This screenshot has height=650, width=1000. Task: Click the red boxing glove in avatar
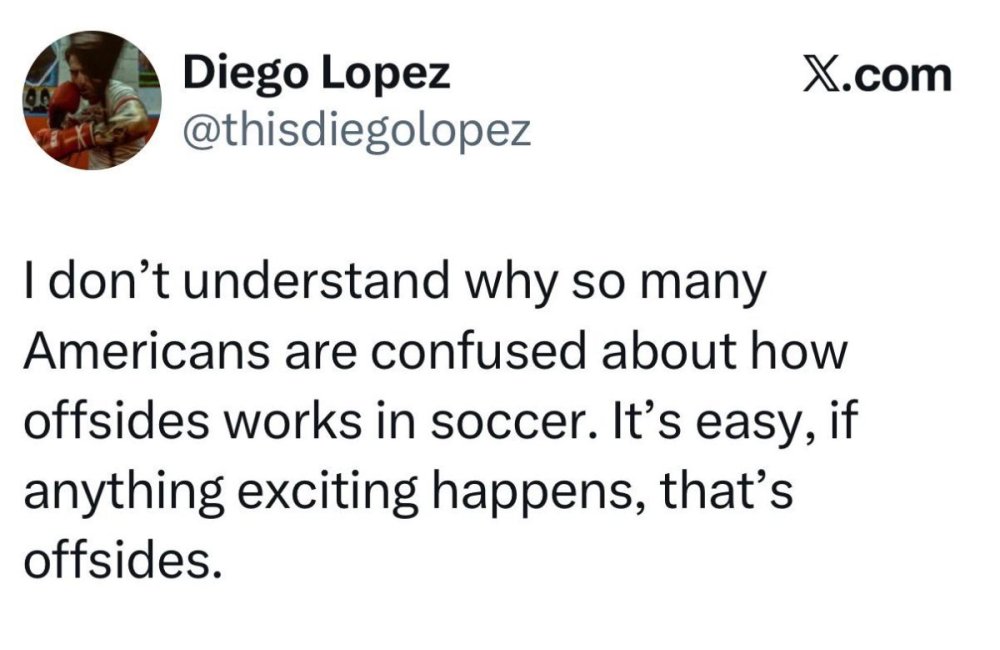click(x=64, y=101)
